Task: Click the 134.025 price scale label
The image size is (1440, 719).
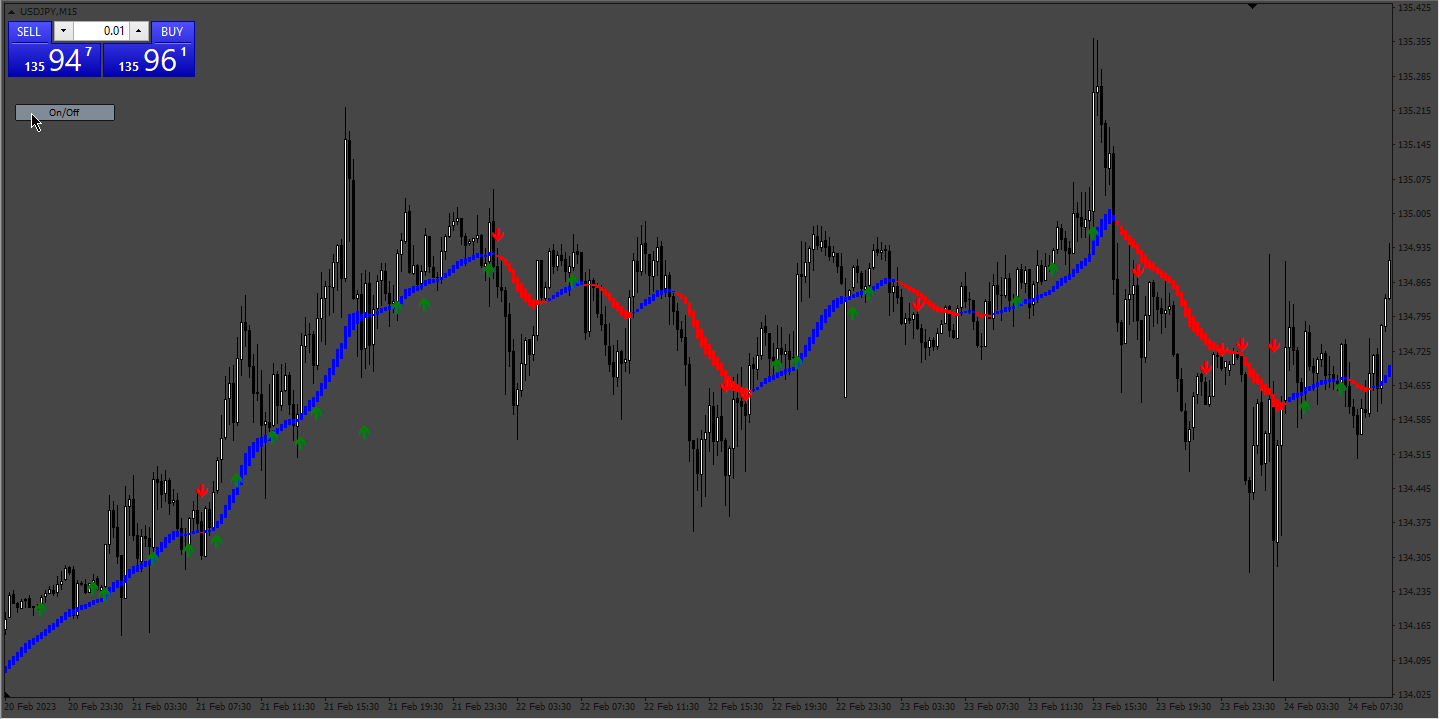Action: tap(1413, 694)
